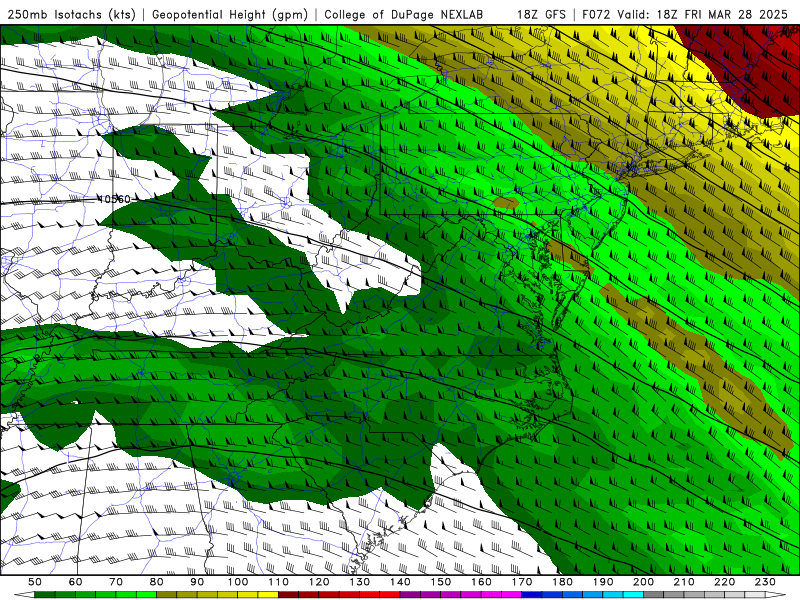Click the '90' color scale label
The image size is (800, 600).
click(197, 582)
